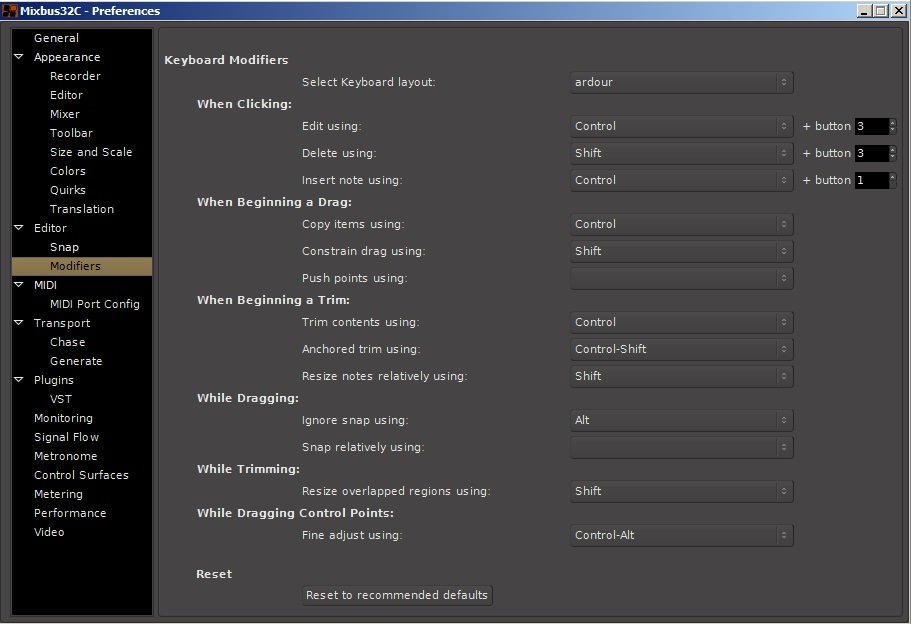Open the Delete using modifier dropdown
Viewport: 911px width, 624px height.
pyautogui.click(x=682, y=153)
